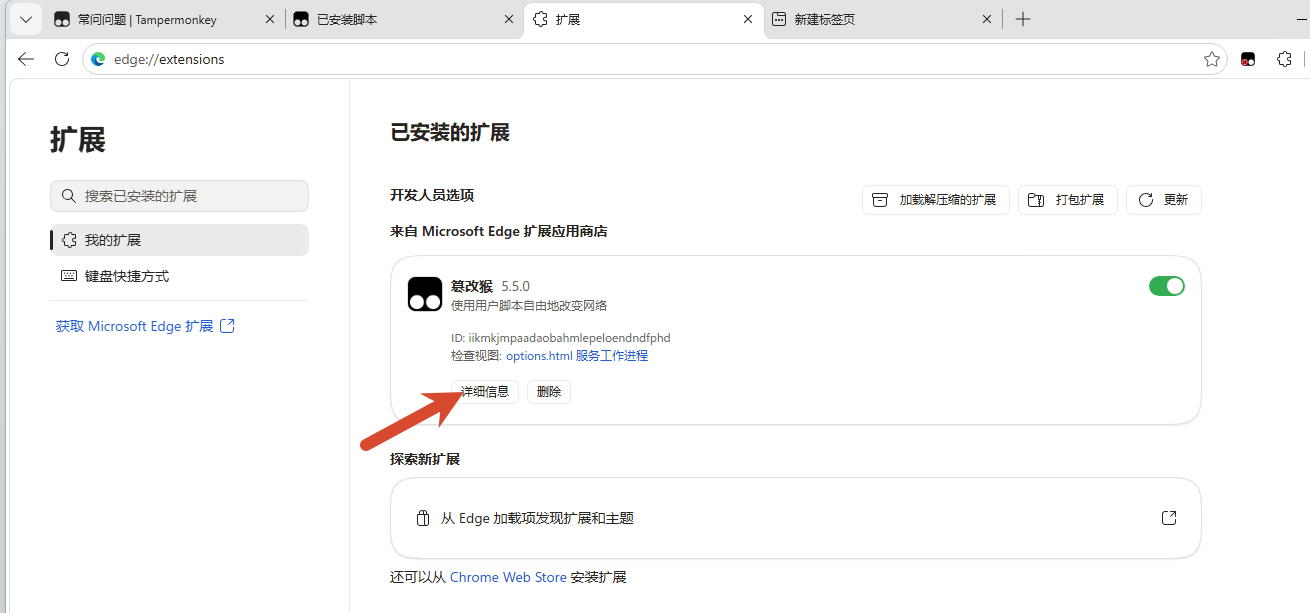
Task: Refresh the page with the reload icon
Action: [62, 59]
